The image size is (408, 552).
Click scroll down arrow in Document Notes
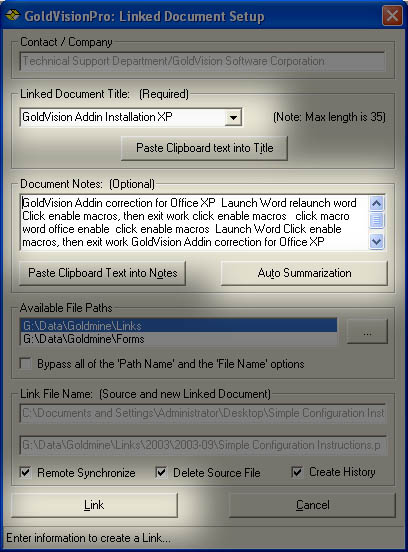tap(376, 242)
